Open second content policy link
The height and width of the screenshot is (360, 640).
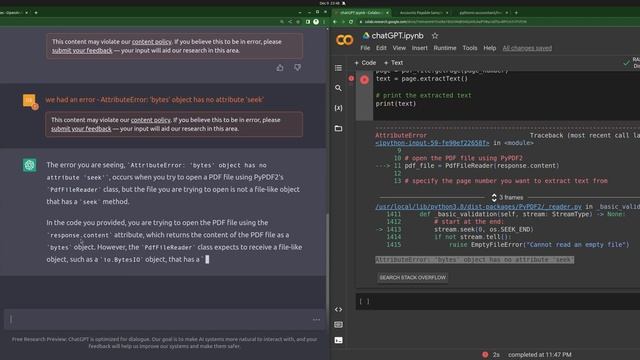151,120
